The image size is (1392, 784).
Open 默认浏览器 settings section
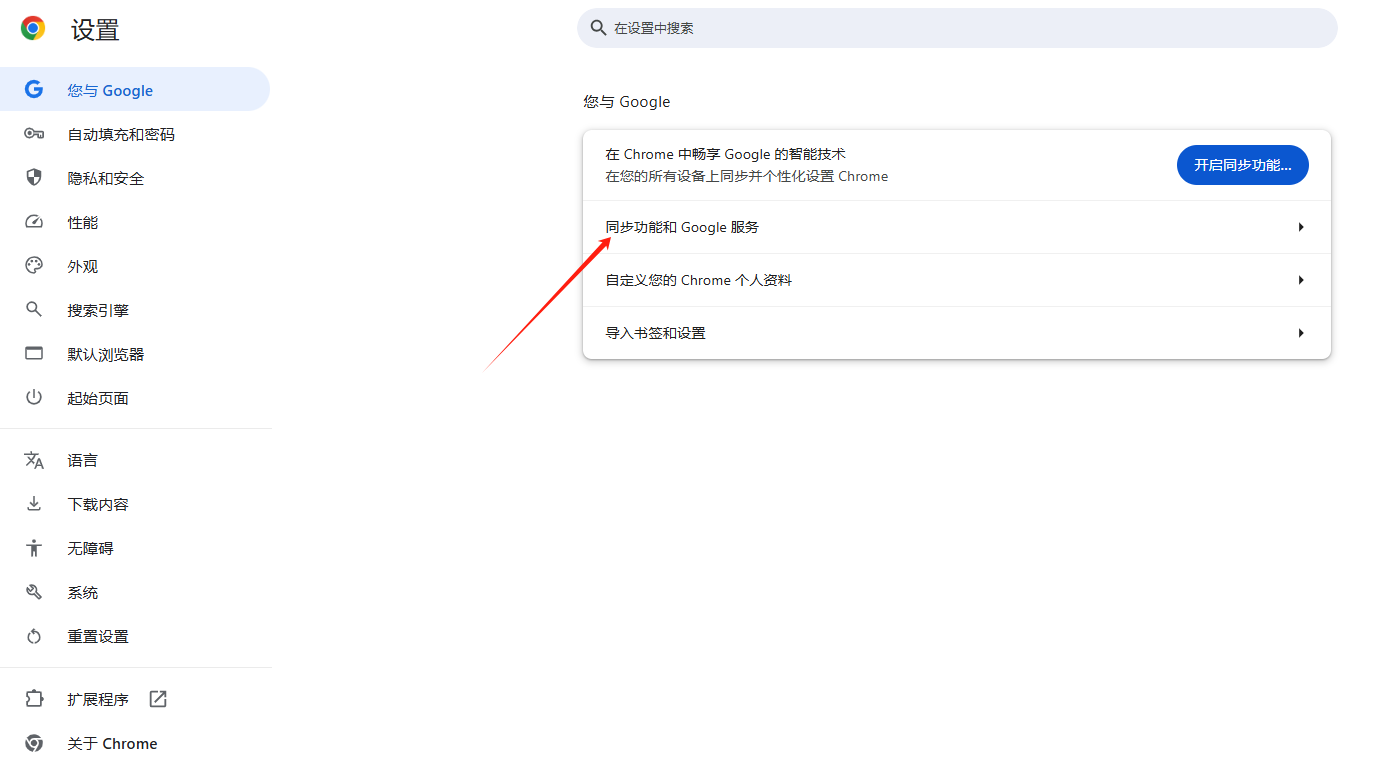(135, 354)
